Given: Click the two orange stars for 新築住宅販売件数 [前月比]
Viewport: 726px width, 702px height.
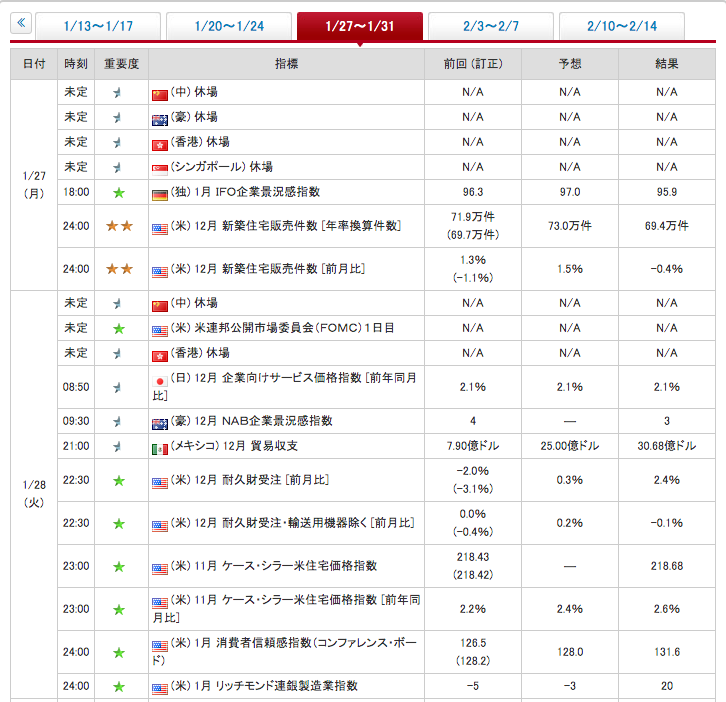Looking at the screenshot, I should coord(119,269).
